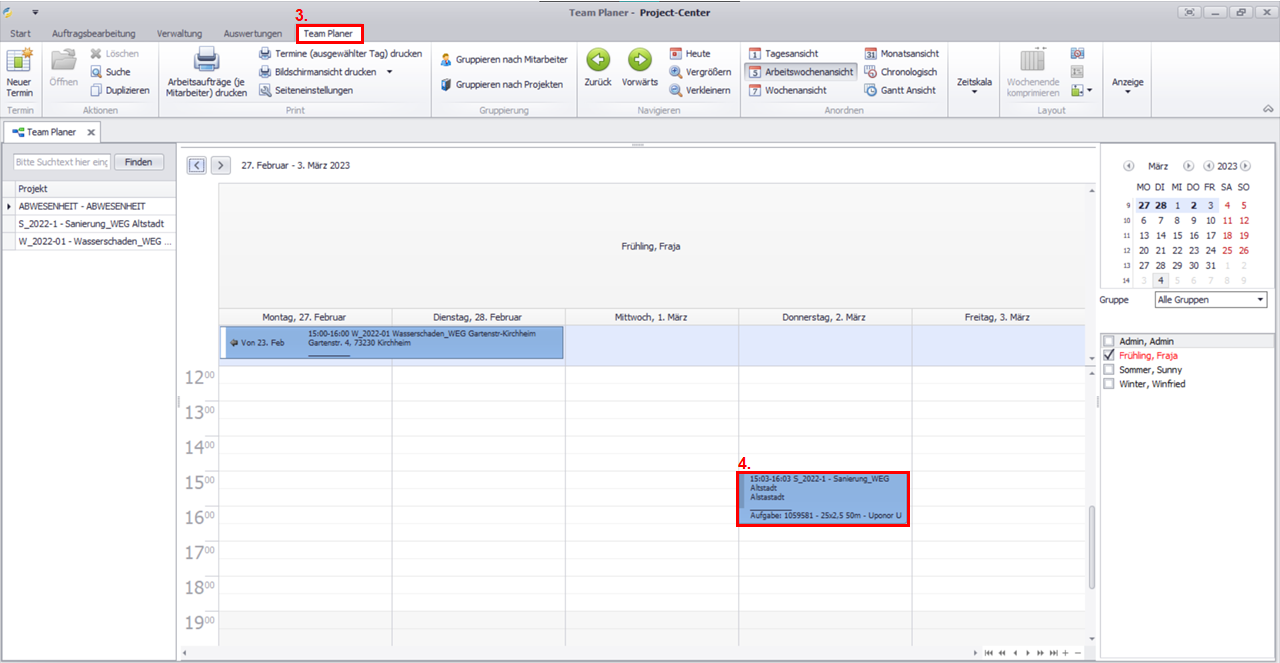Select the S_2022-1 Sanierung appointment on Thursday
Viewport: 1280px width, 663px height.
pos(823,499)
